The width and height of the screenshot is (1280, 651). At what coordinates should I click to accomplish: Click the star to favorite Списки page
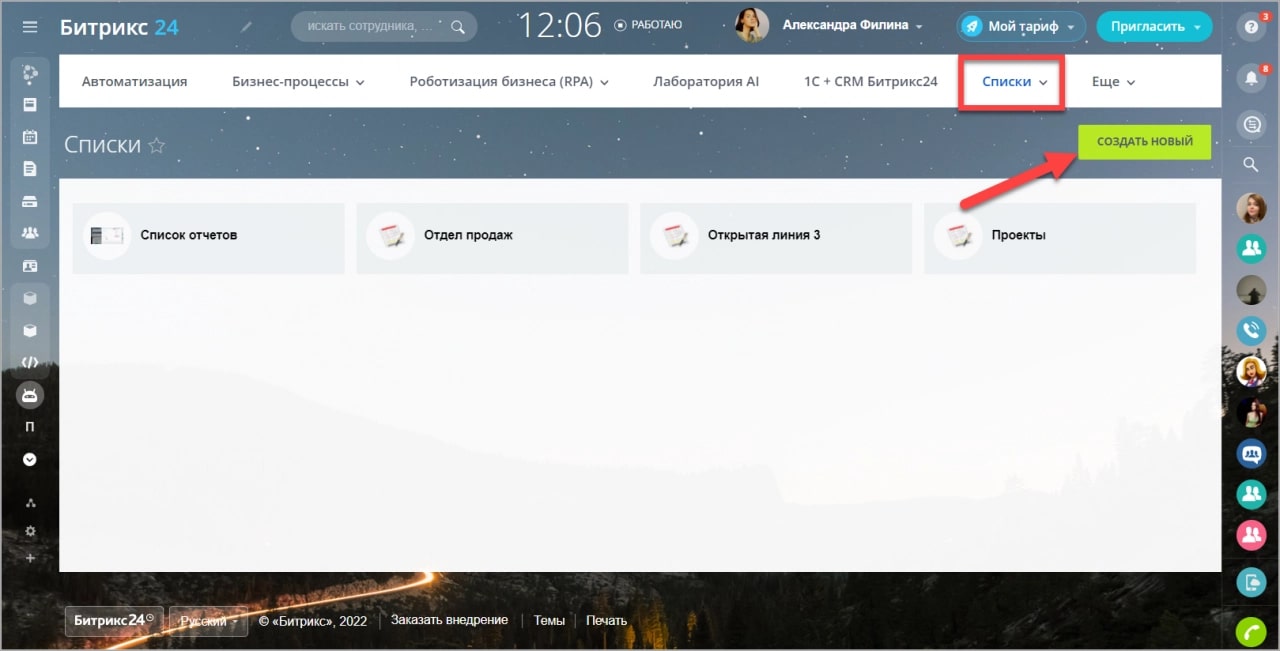[156, 146]
